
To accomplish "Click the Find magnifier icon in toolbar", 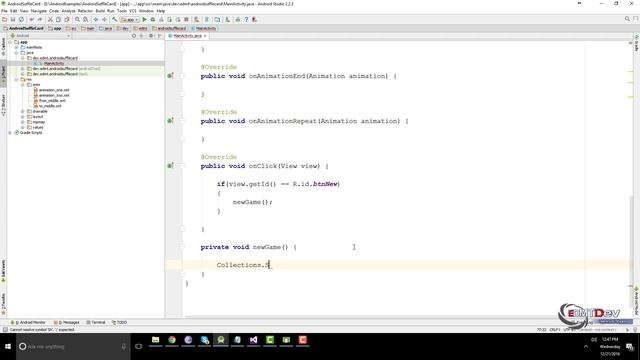I will 77,20.
